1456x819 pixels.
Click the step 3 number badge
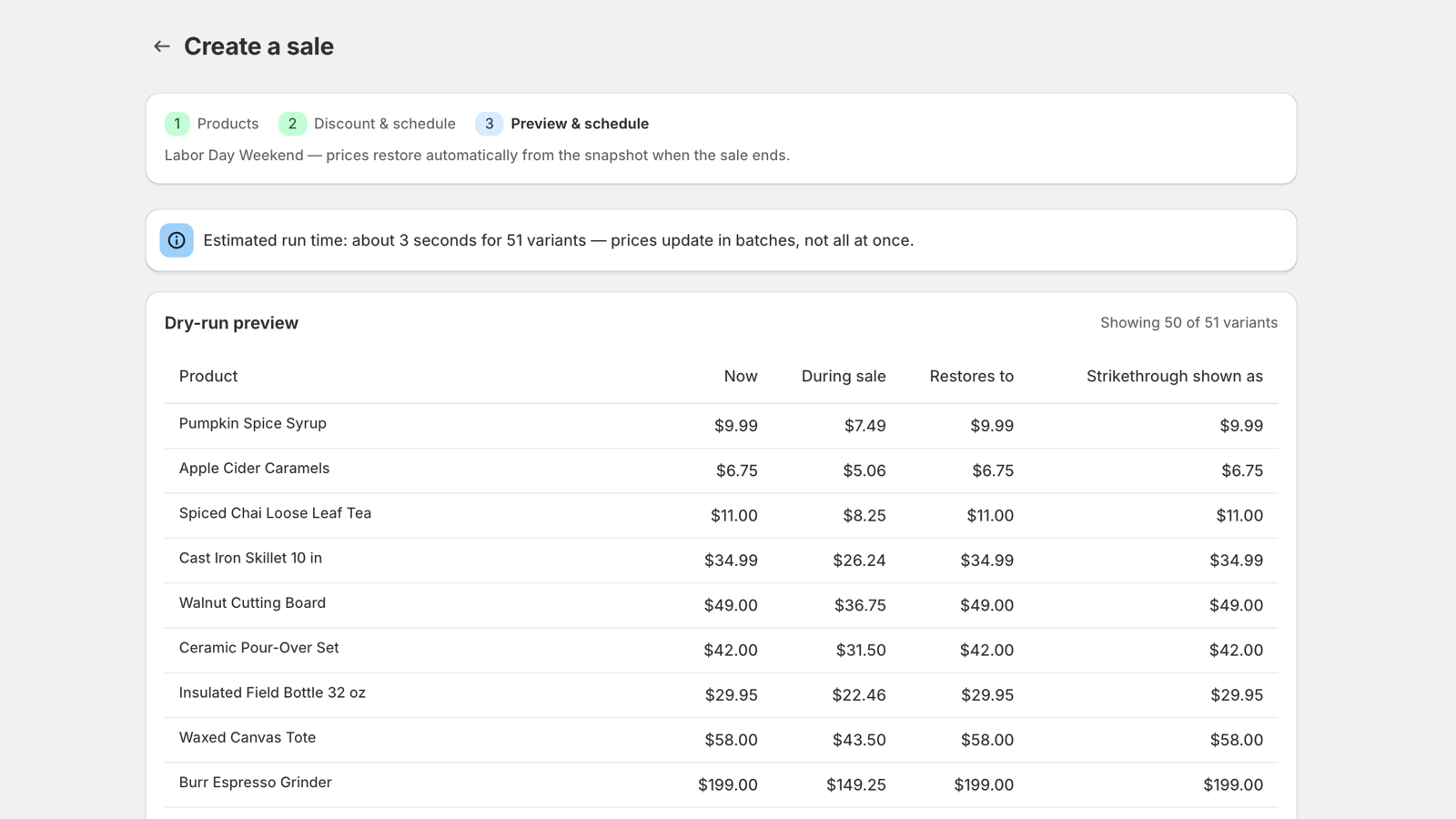click(x=489, y=124)
